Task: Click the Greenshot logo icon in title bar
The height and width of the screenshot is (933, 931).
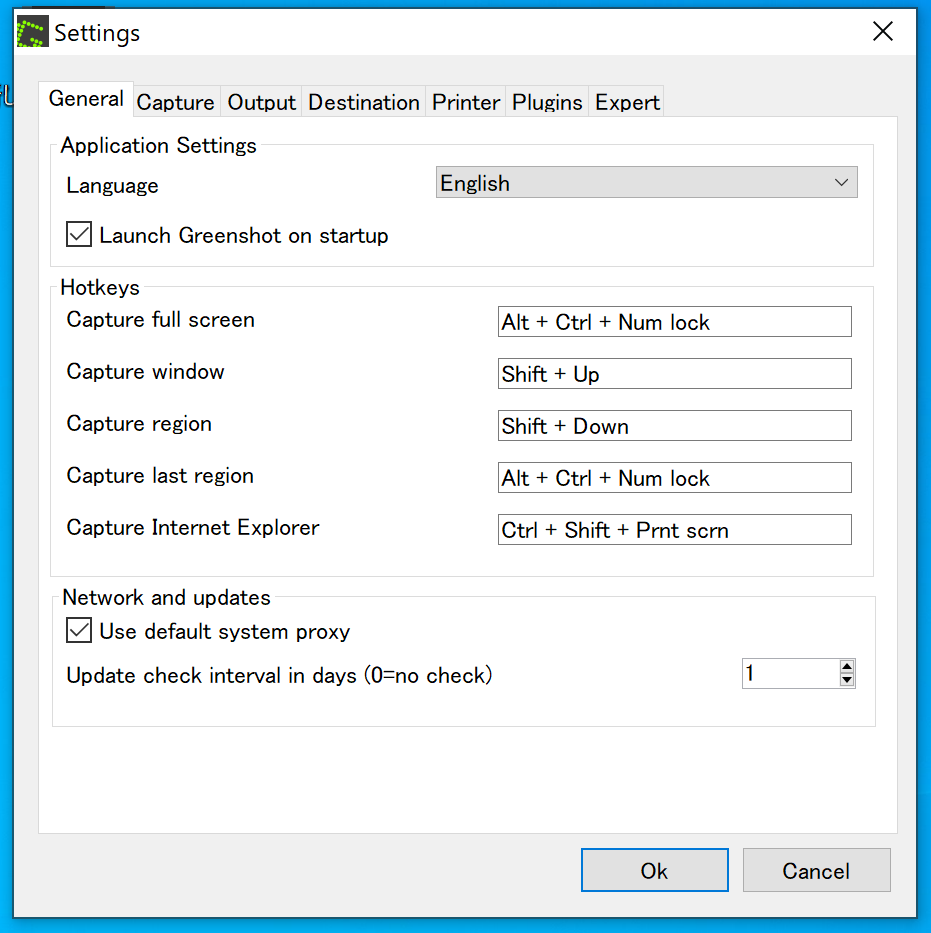Action: pos(32,33)
